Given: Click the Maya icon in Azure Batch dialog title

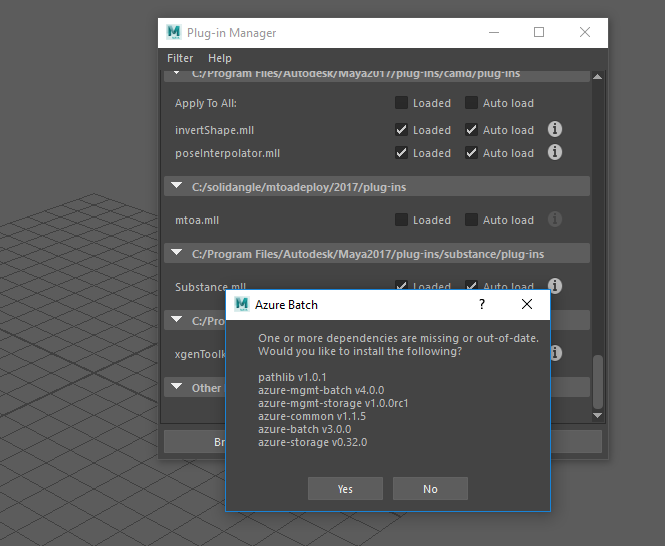Looking at the screenshot, I should coord(242,304).
